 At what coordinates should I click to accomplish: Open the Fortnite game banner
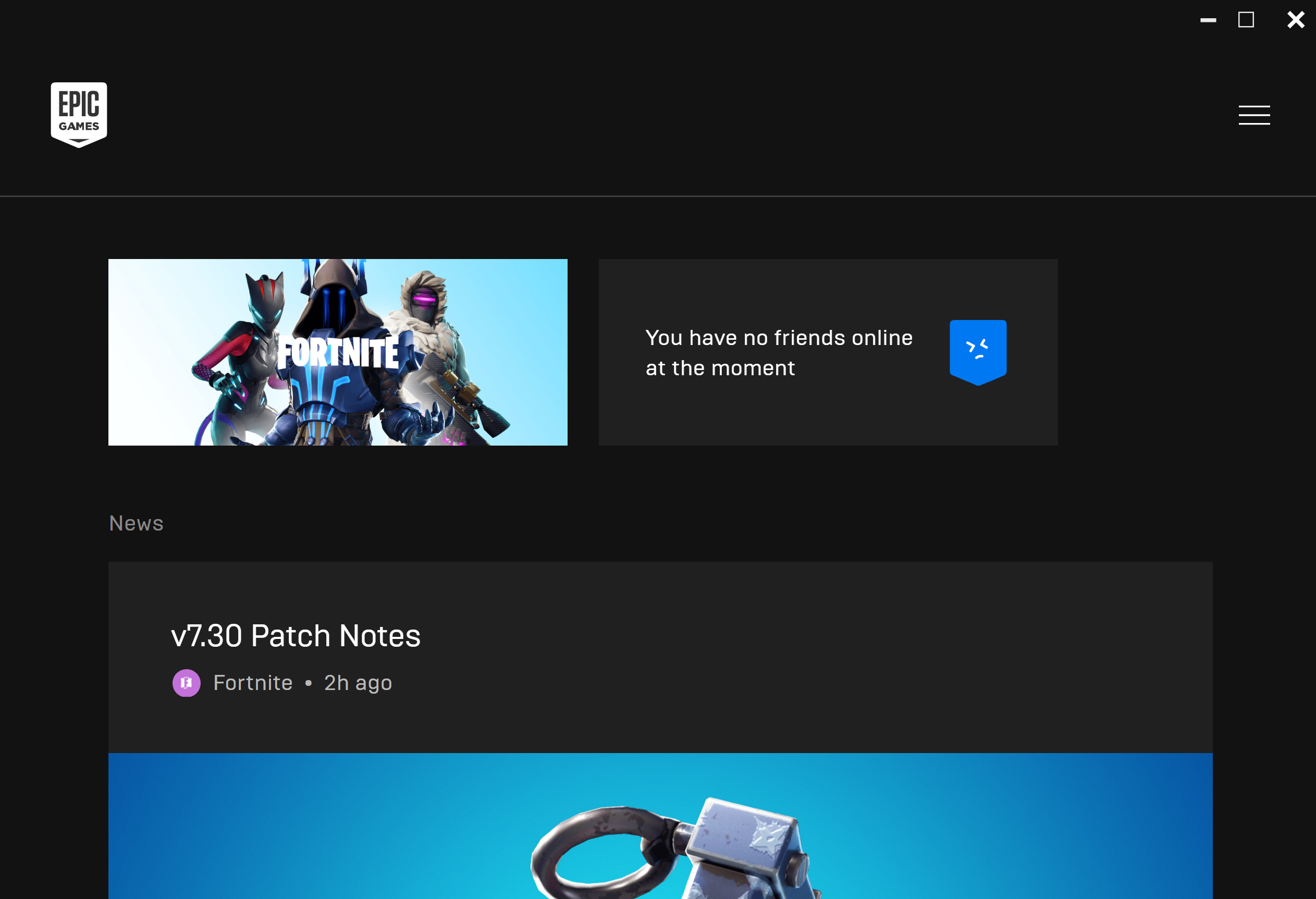pos(338,352)
